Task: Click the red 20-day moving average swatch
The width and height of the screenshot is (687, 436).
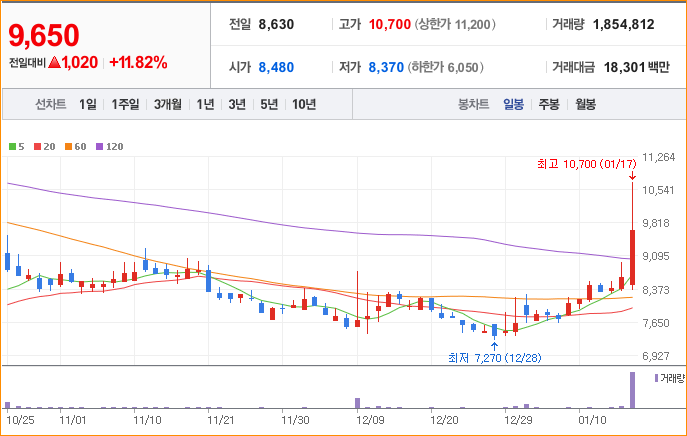Action: coord(37,147)
